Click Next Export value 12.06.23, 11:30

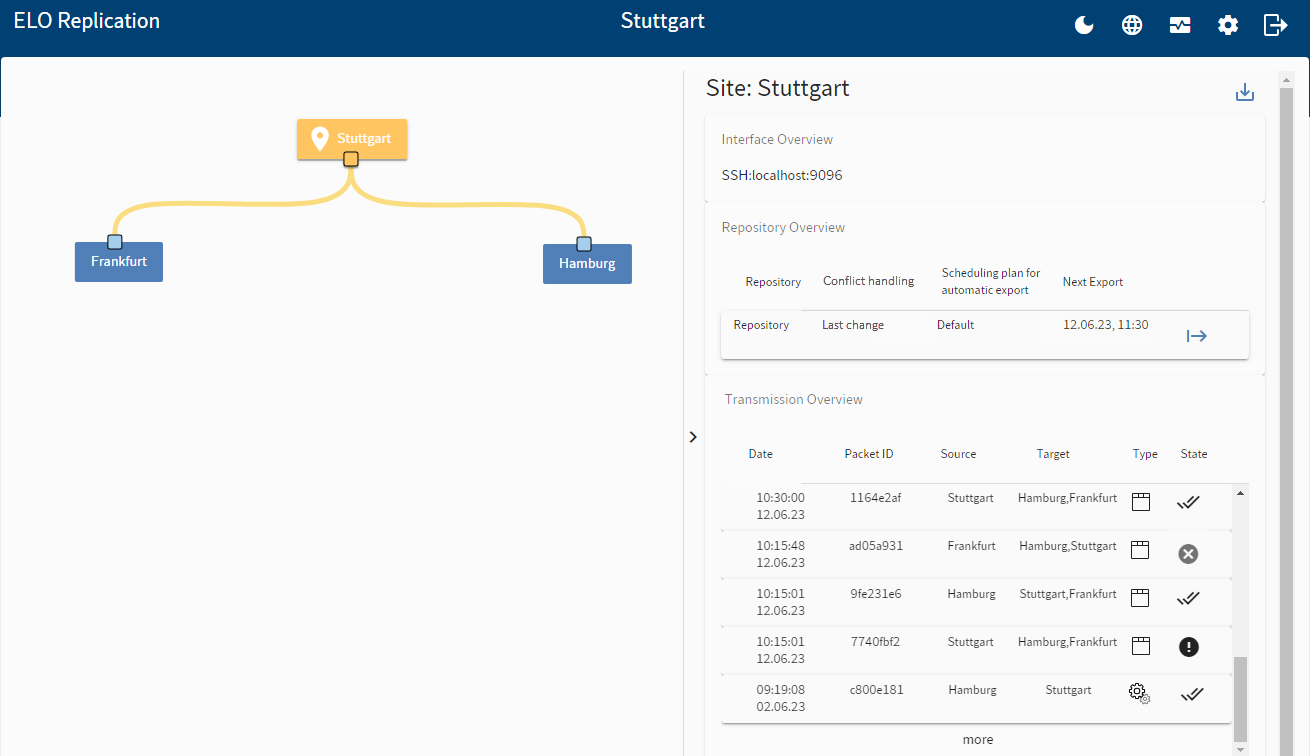tap(1105, 325)
